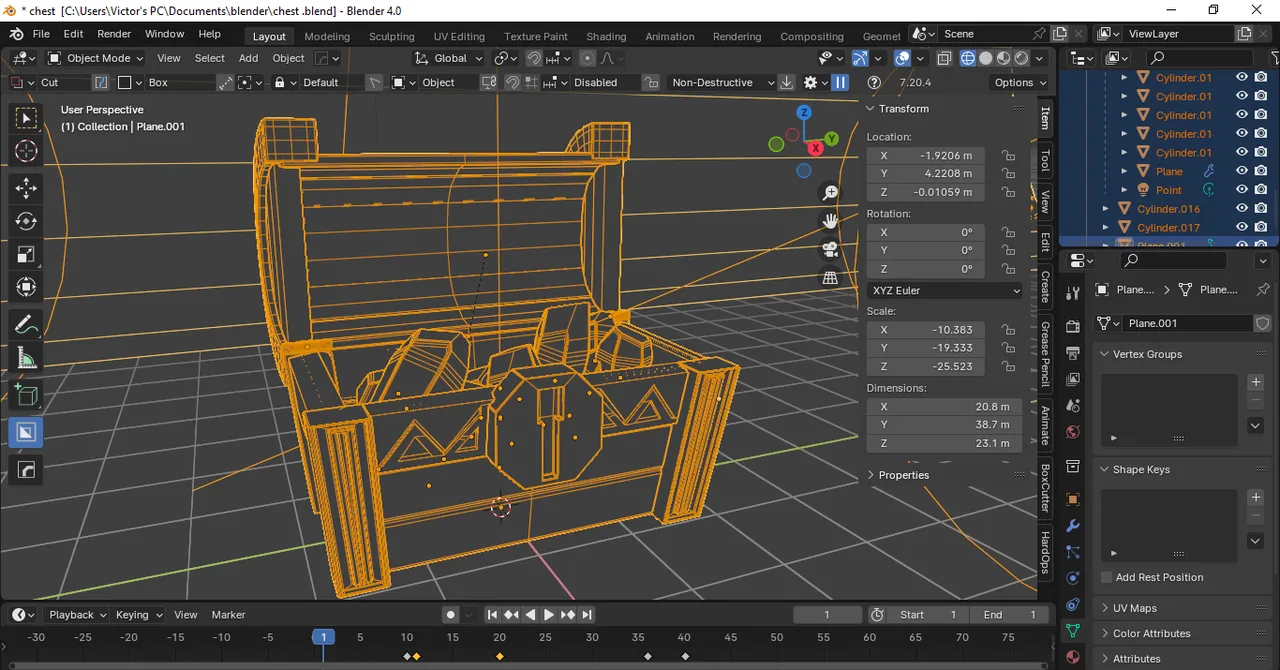
Task: Toggle the lock on Location X
Action: tap(1008, 156)
